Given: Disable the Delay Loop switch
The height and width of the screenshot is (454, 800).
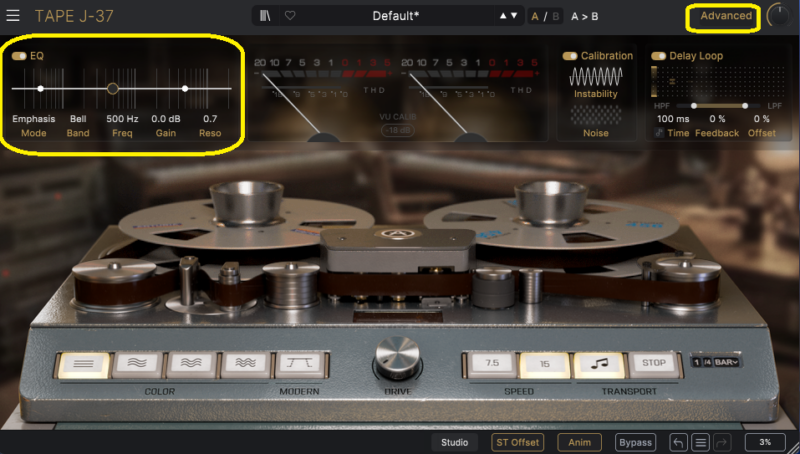Looking at the screenshot, I should tap(659, 56).
